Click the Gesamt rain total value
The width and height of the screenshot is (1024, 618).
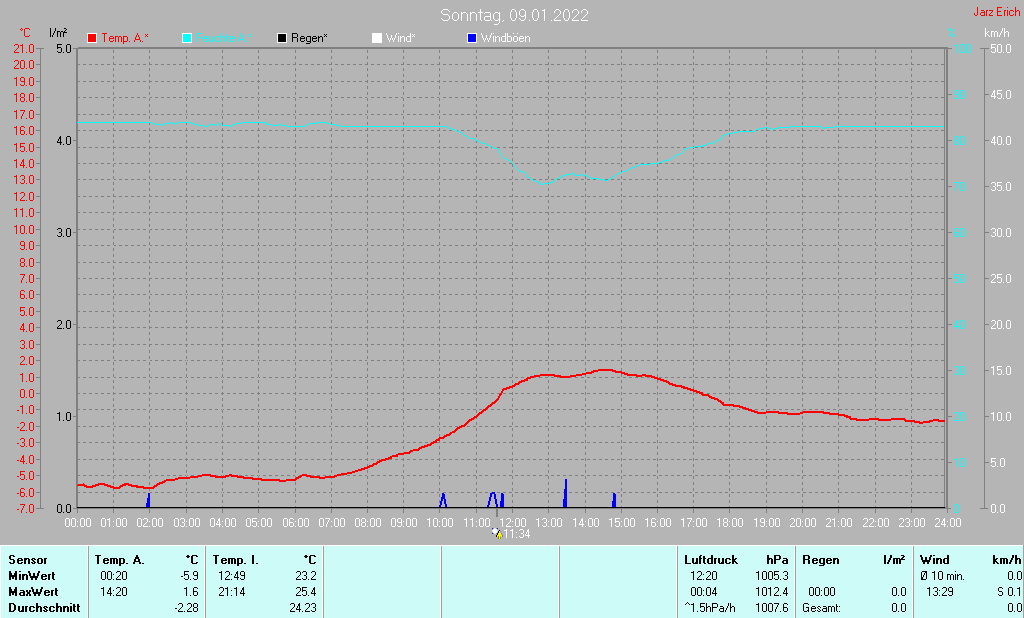(x=899, y=608)
